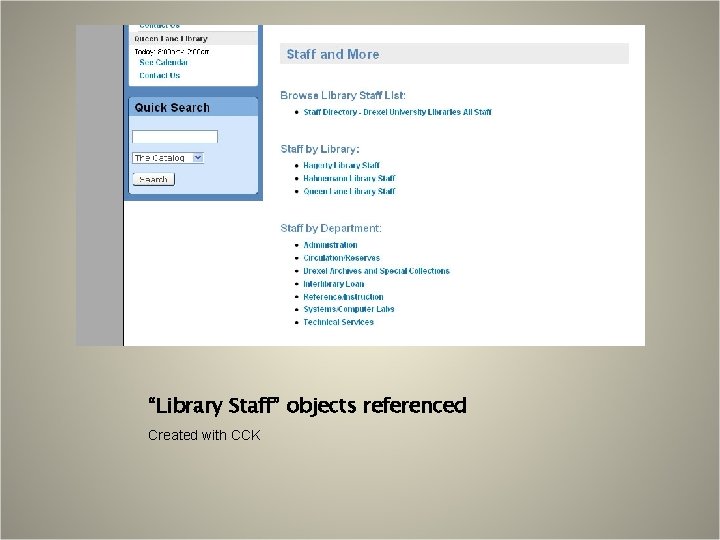Open Hagerty Library Staff link
Image resolution: width=720 pixels, height=540 pixels.
click(x=341, y=165)
